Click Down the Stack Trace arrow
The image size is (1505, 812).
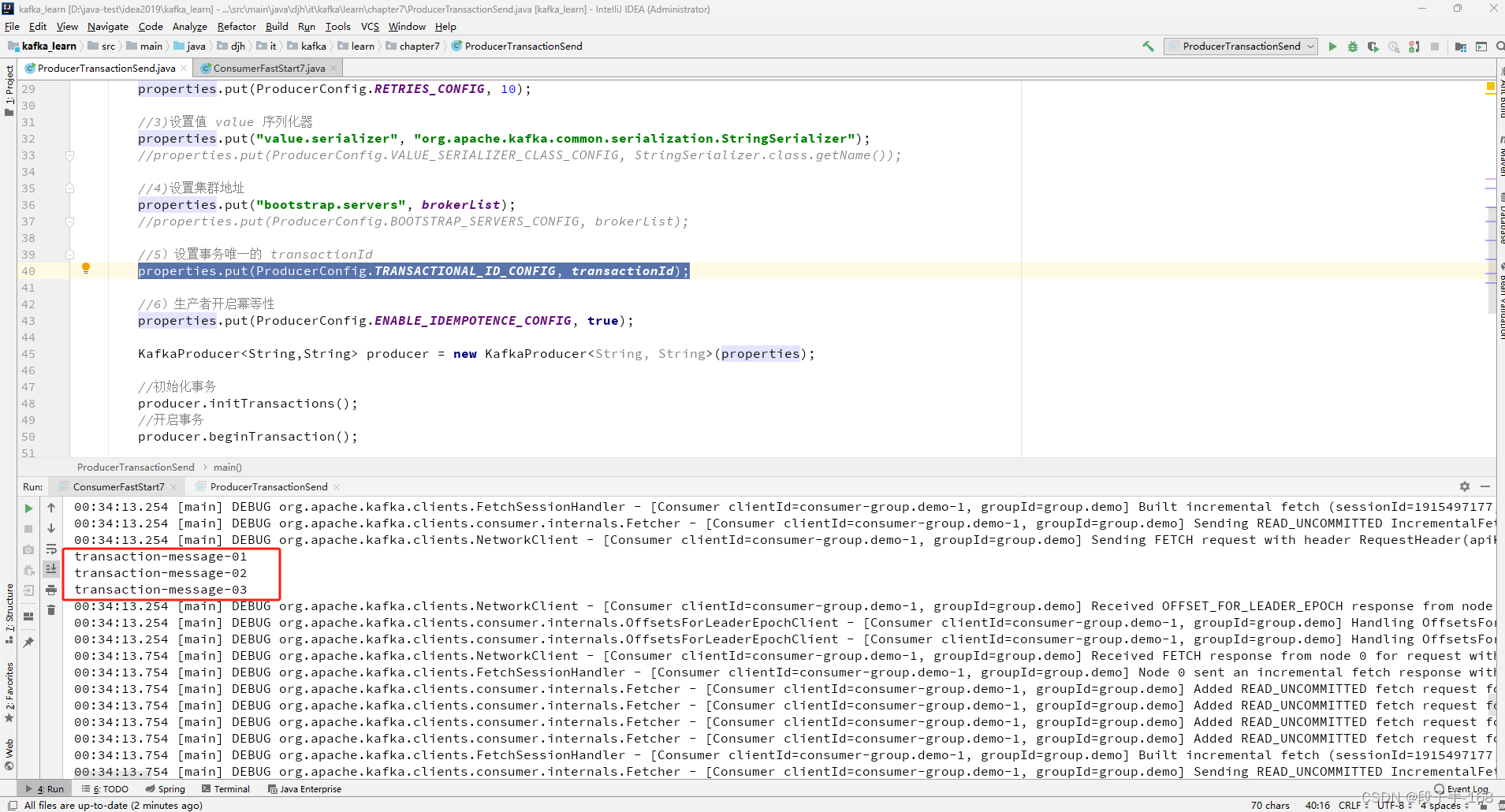coord(51,528)
